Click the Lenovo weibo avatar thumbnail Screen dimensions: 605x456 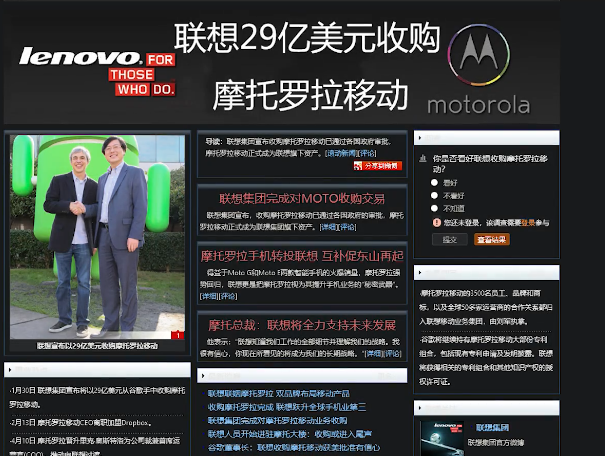(442, 438)
